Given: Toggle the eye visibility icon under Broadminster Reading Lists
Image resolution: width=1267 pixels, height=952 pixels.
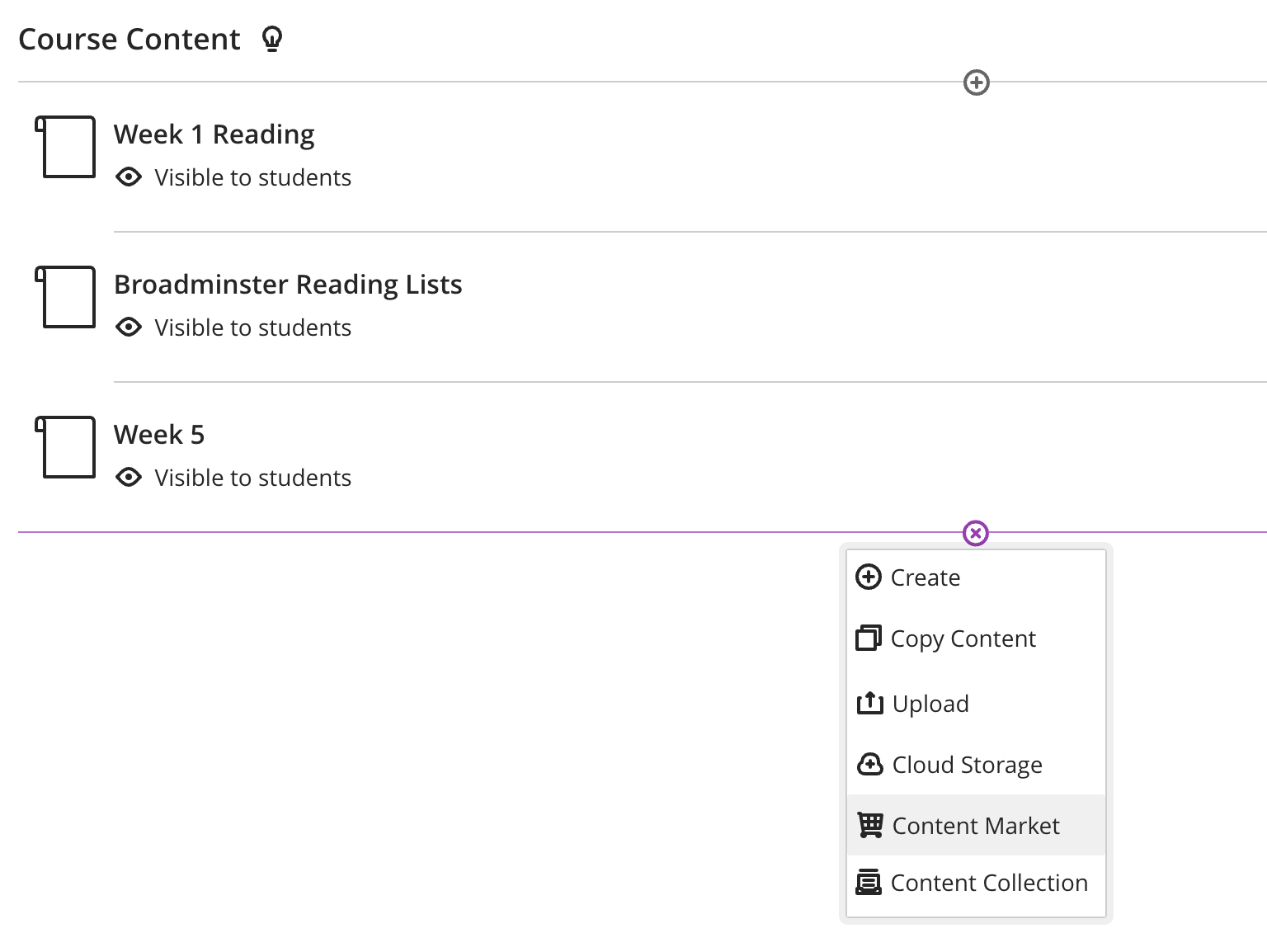Looking at the screenshot, I should [x=129, y=328].
